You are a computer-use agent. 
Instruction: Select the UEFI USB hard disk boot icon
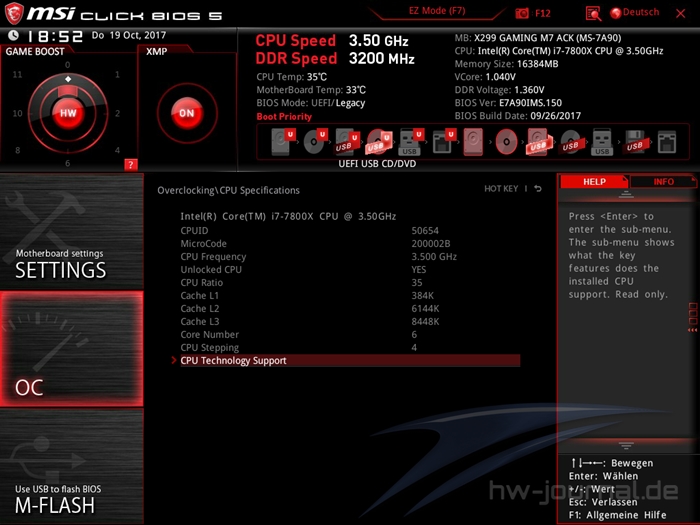[347, 142]
